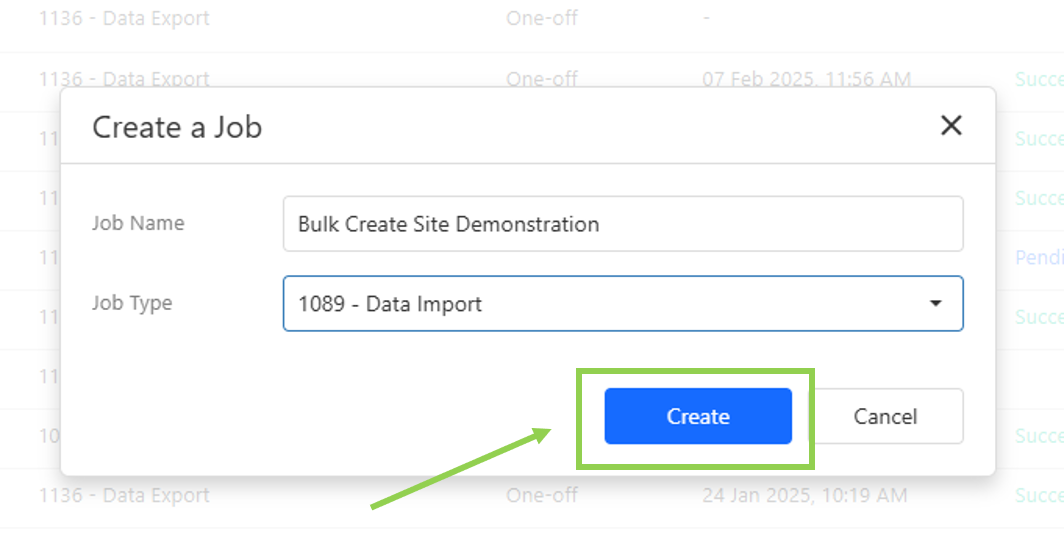
Task: Click One-off in the 24 Jan row
Action: [x=541, y=496]
